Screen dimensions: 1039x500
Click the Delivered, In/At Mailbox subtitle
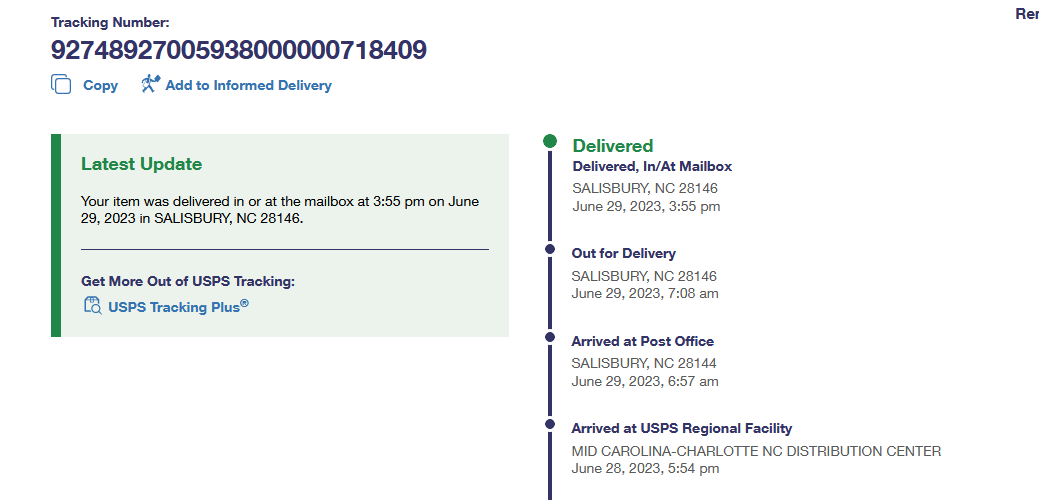tap(652, 167)
